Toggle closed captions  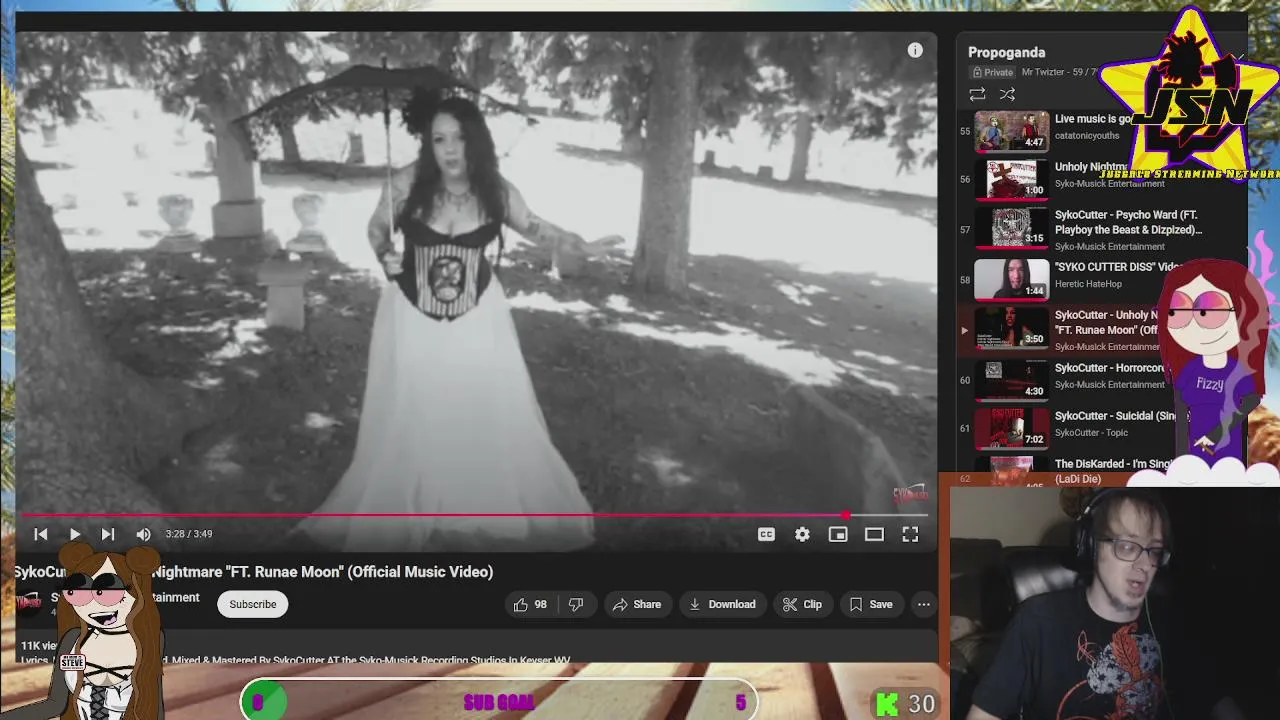coord(766,534)
